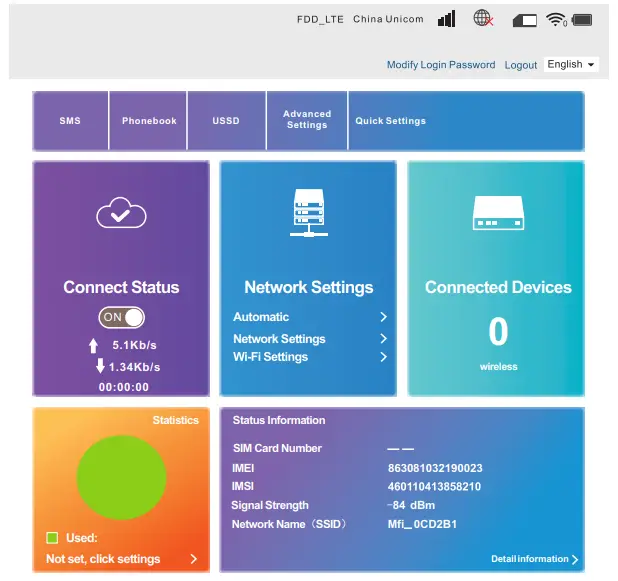This screenshot has height=581, width=618.
Task: Open the USSD tab
Action: pos(226,121)
